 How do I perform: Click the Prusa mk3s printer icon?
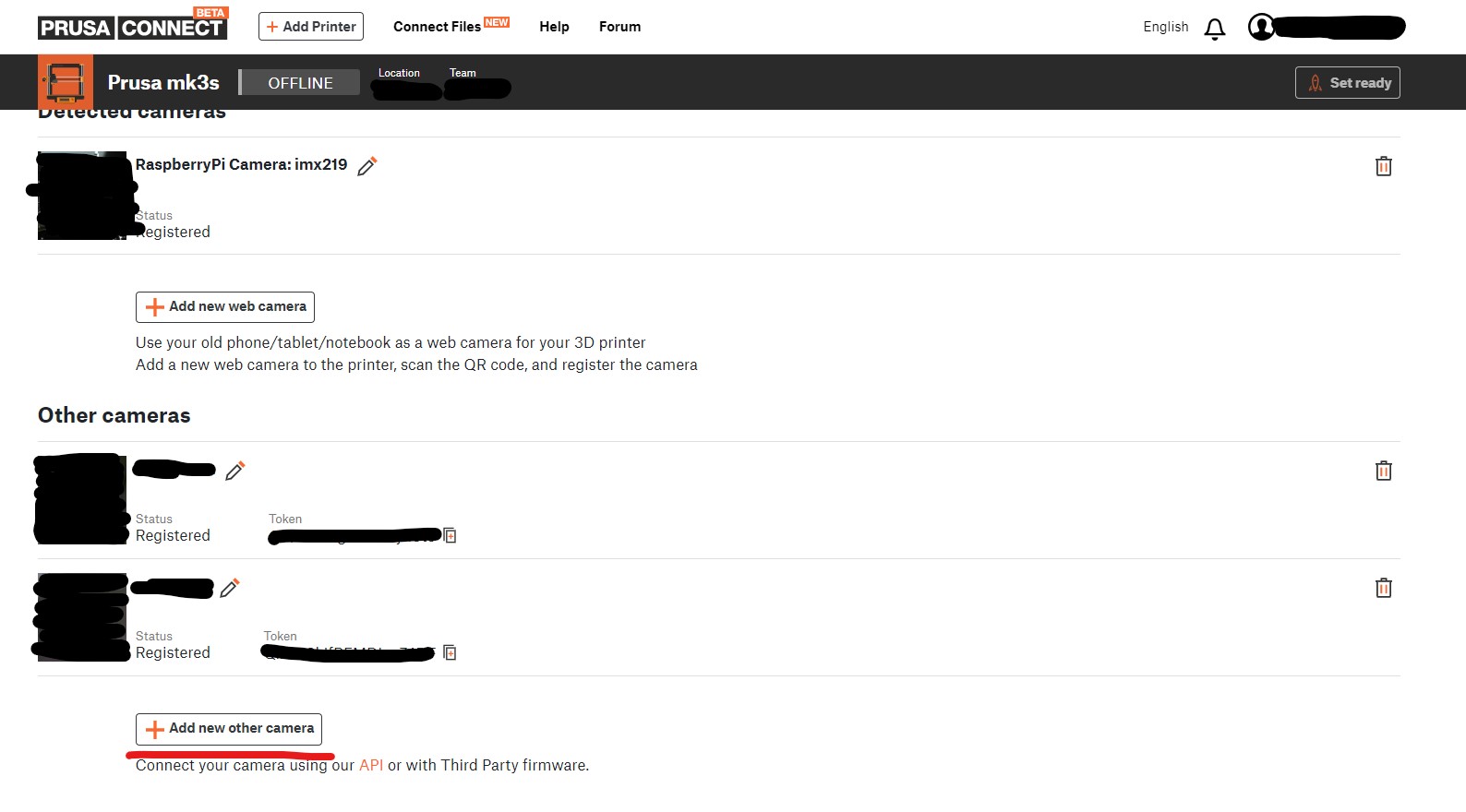coord(66,82)
